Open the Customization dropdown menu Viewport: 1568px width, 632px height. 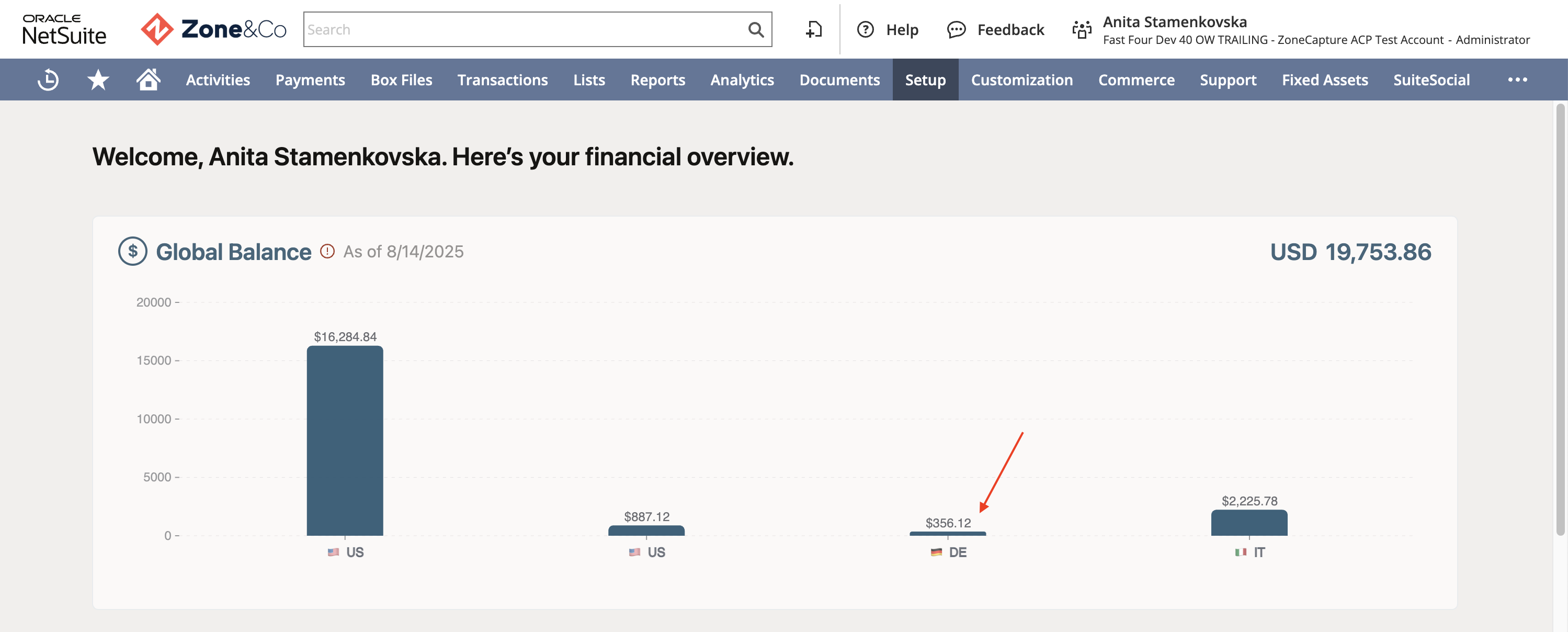click(1021, 80)
